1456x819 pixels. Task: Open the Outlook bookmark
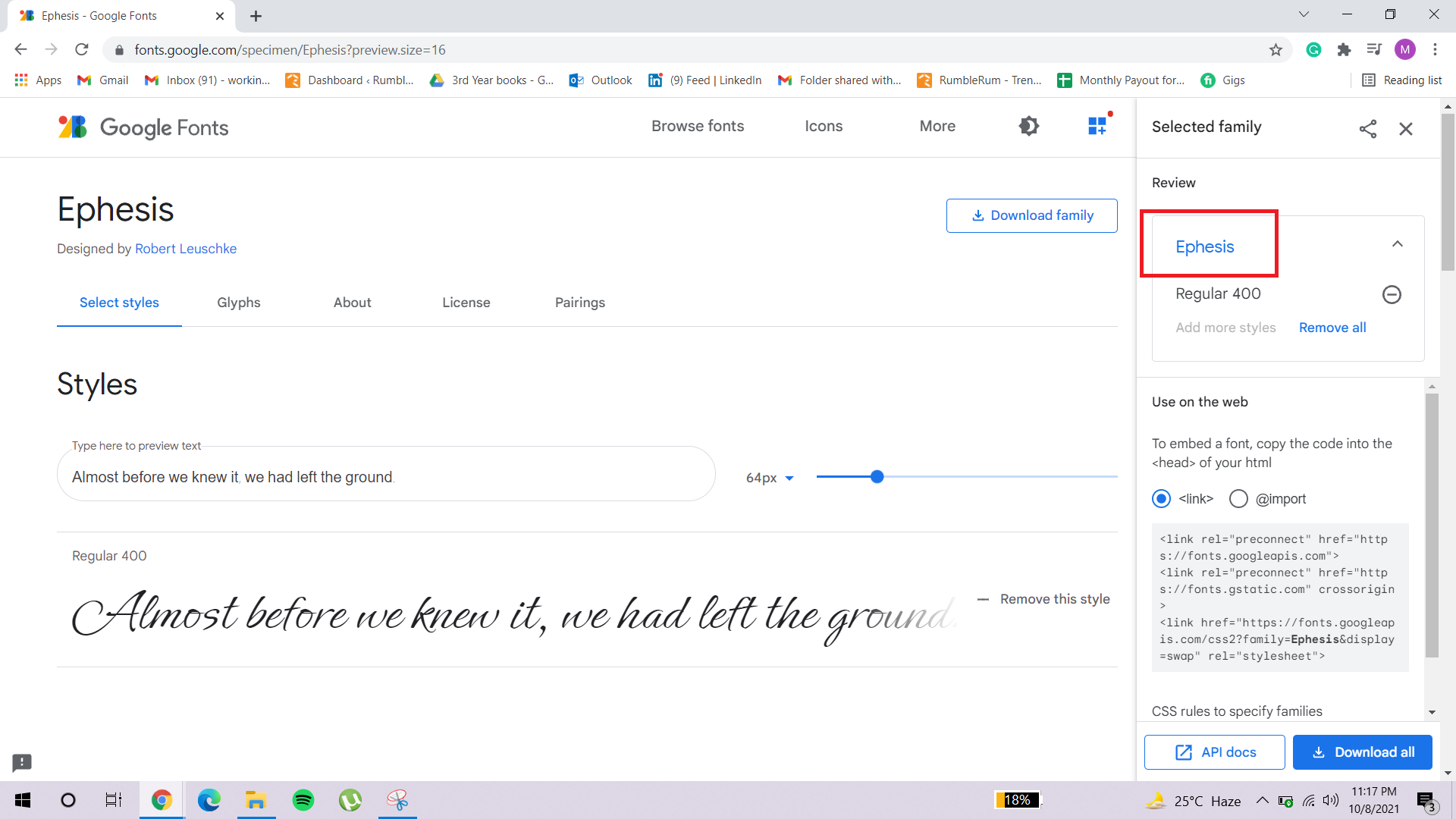pos(601,80)
